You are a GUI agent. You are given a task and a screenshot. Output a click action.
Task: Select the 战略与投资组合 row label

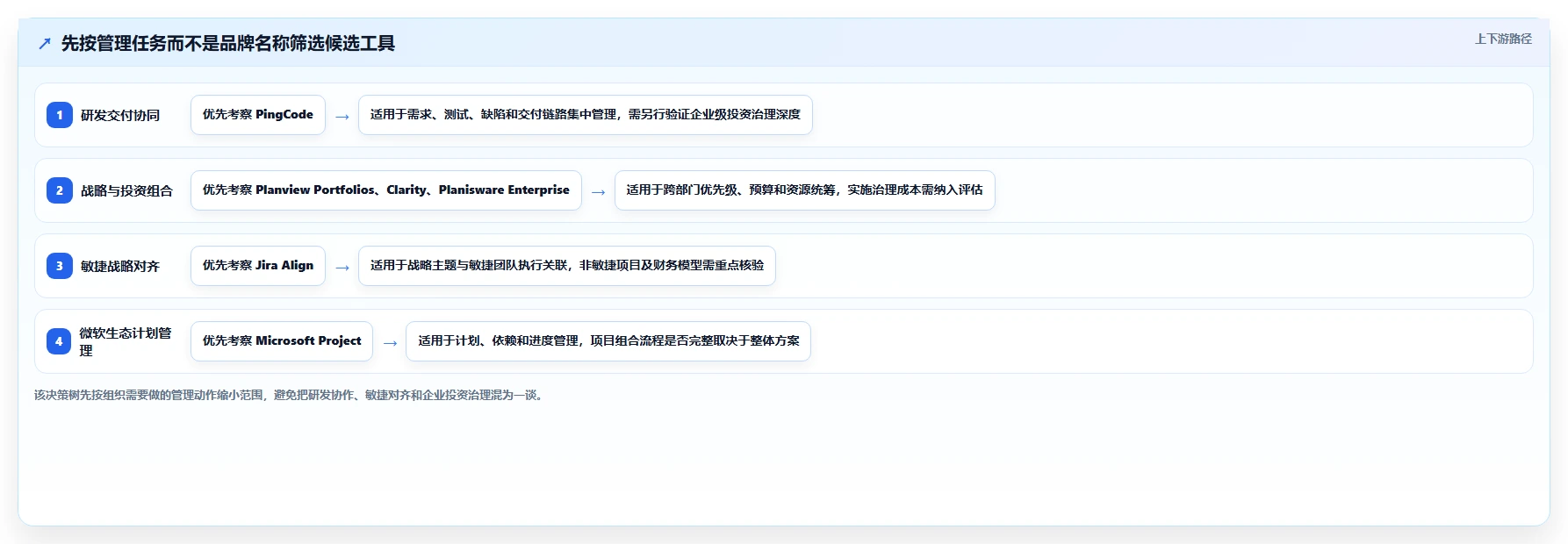[x=126, y=190]
